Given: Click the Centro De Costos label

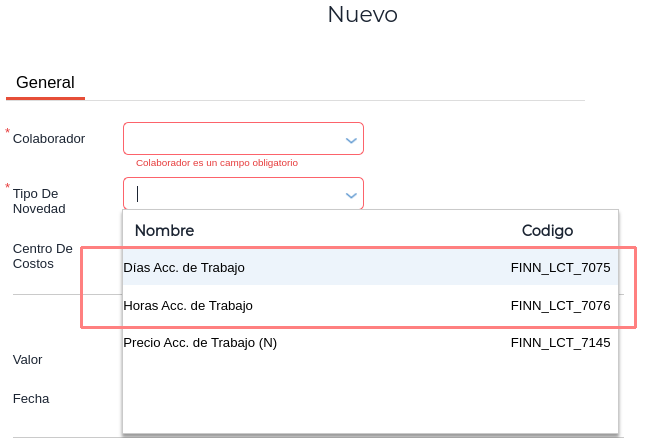Looking at the screenshot, I should click(43, 256).
